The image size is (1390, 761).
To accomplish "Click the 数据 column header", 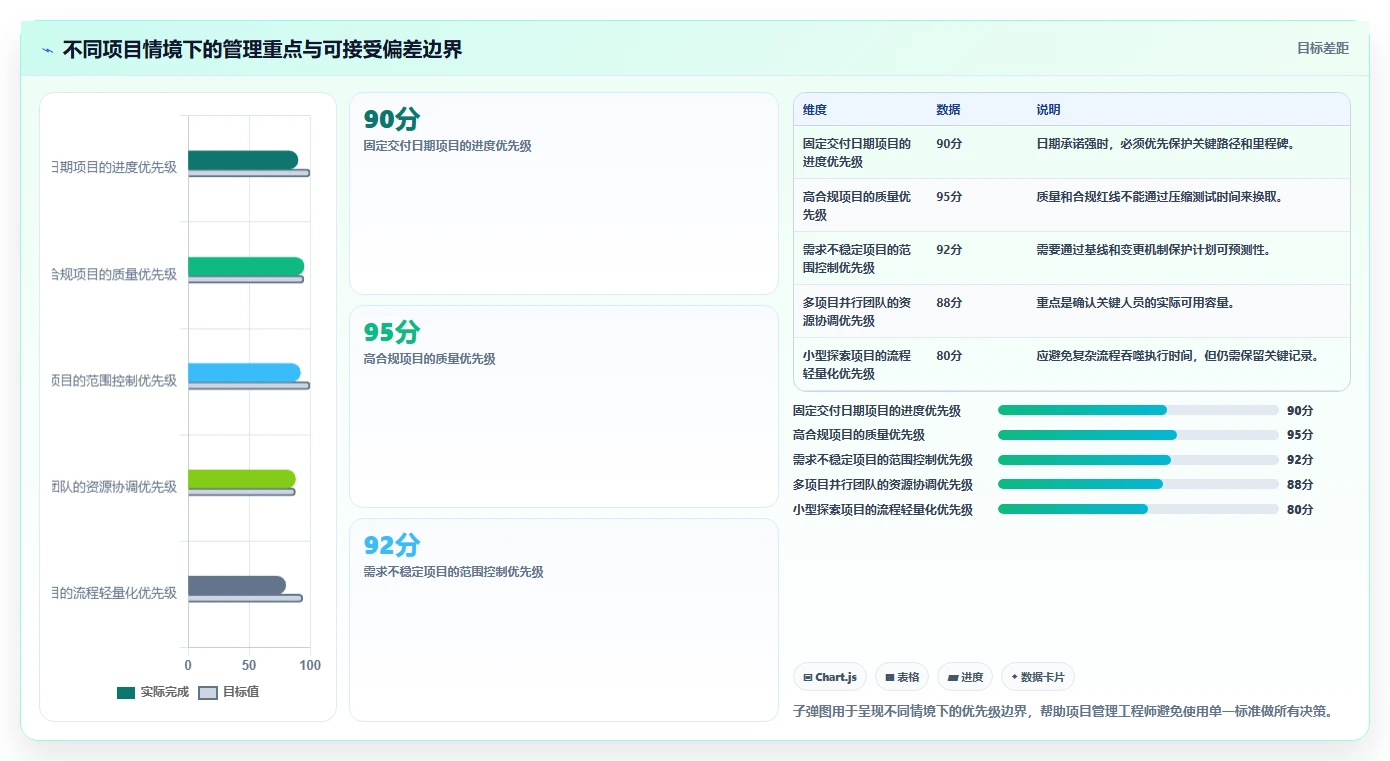I will 948,110.
